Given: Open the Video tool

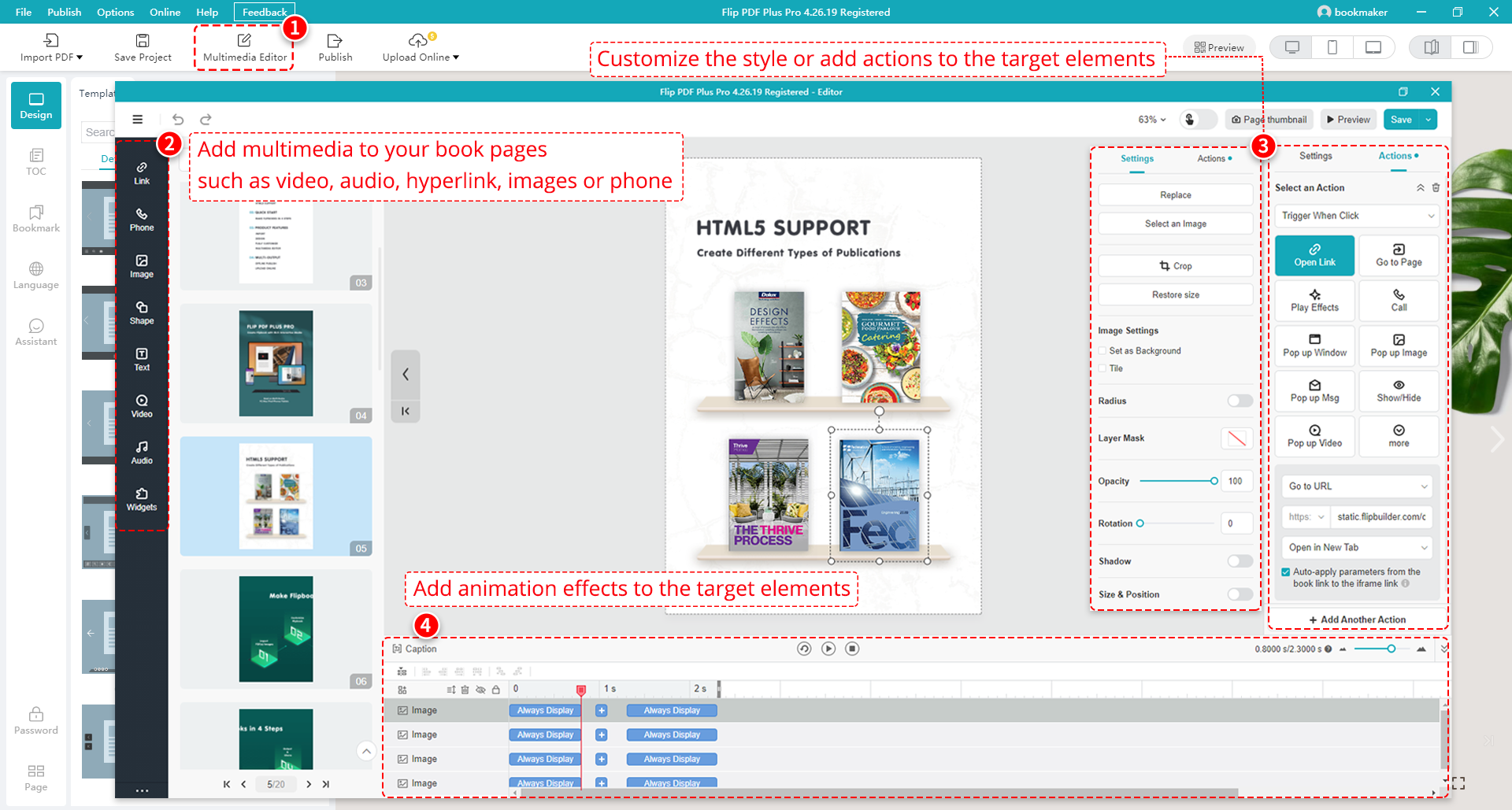Looking at the screenshot, I should pos(142,405).
